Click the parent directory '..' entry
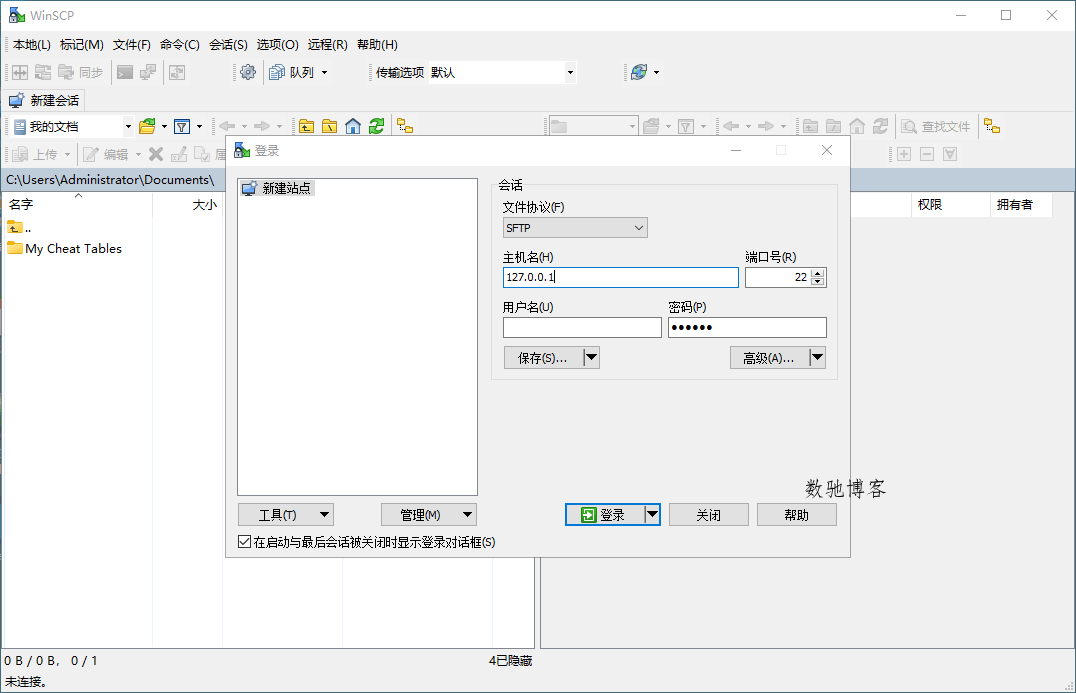The height and width of the screenshot is (693, 1076). point(19,227)
